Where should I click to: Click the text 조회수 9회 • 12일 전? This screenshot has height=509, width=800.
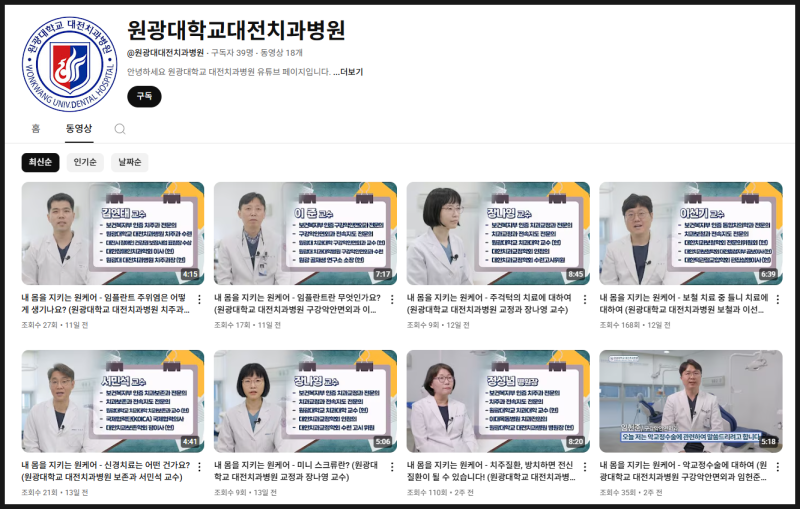point(438,325)
